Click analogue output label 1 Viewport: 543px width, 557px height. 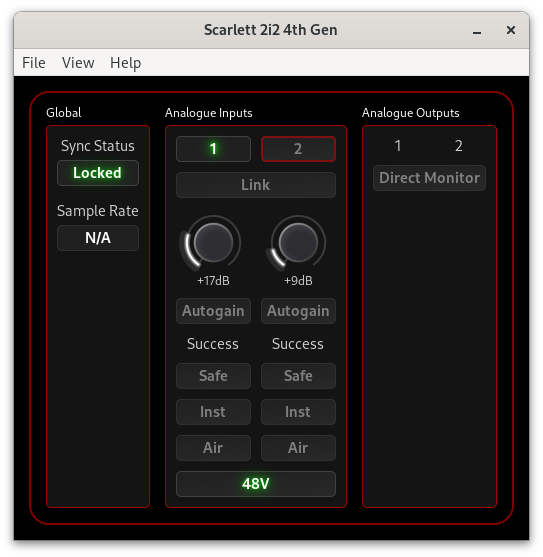tap(398, 146)
